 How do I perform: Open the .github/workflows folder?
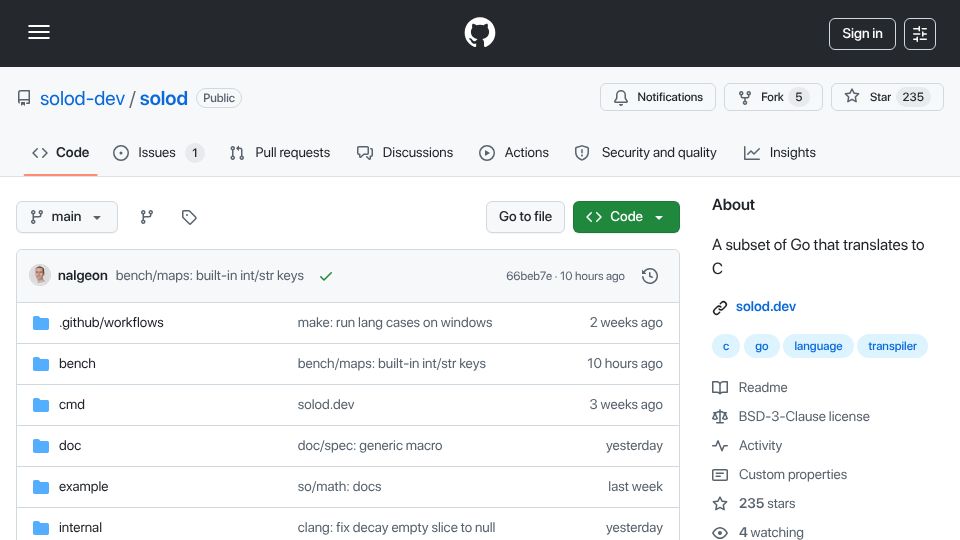[111, 323]
